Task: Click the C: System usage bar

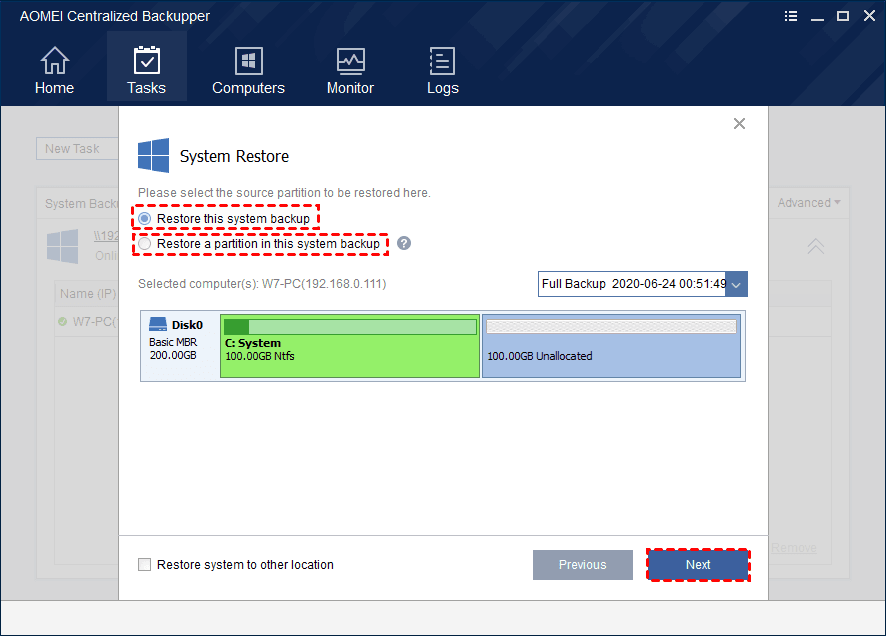Action: point(350,326)
